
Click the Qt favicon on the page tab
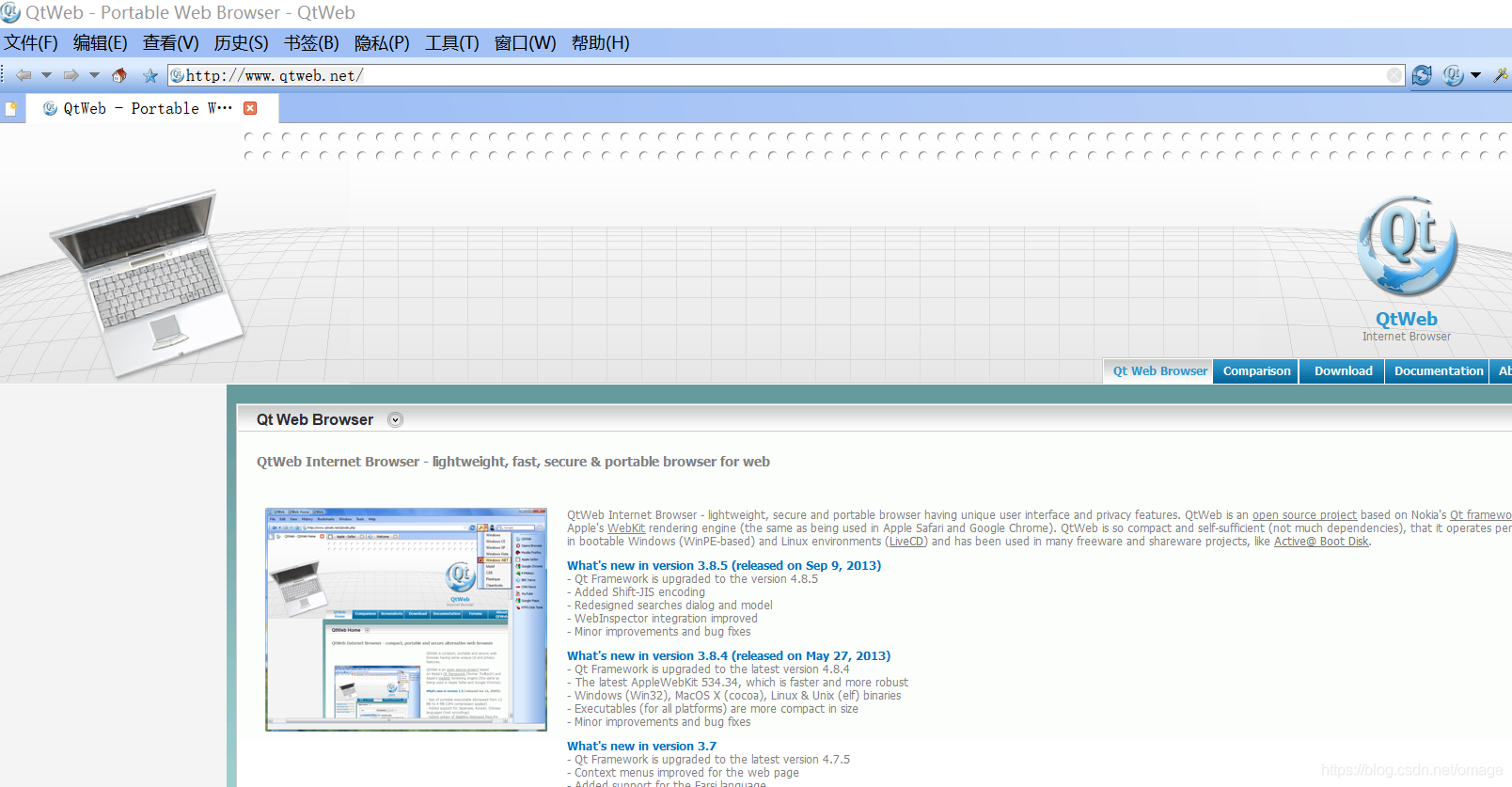pos(51,108)
